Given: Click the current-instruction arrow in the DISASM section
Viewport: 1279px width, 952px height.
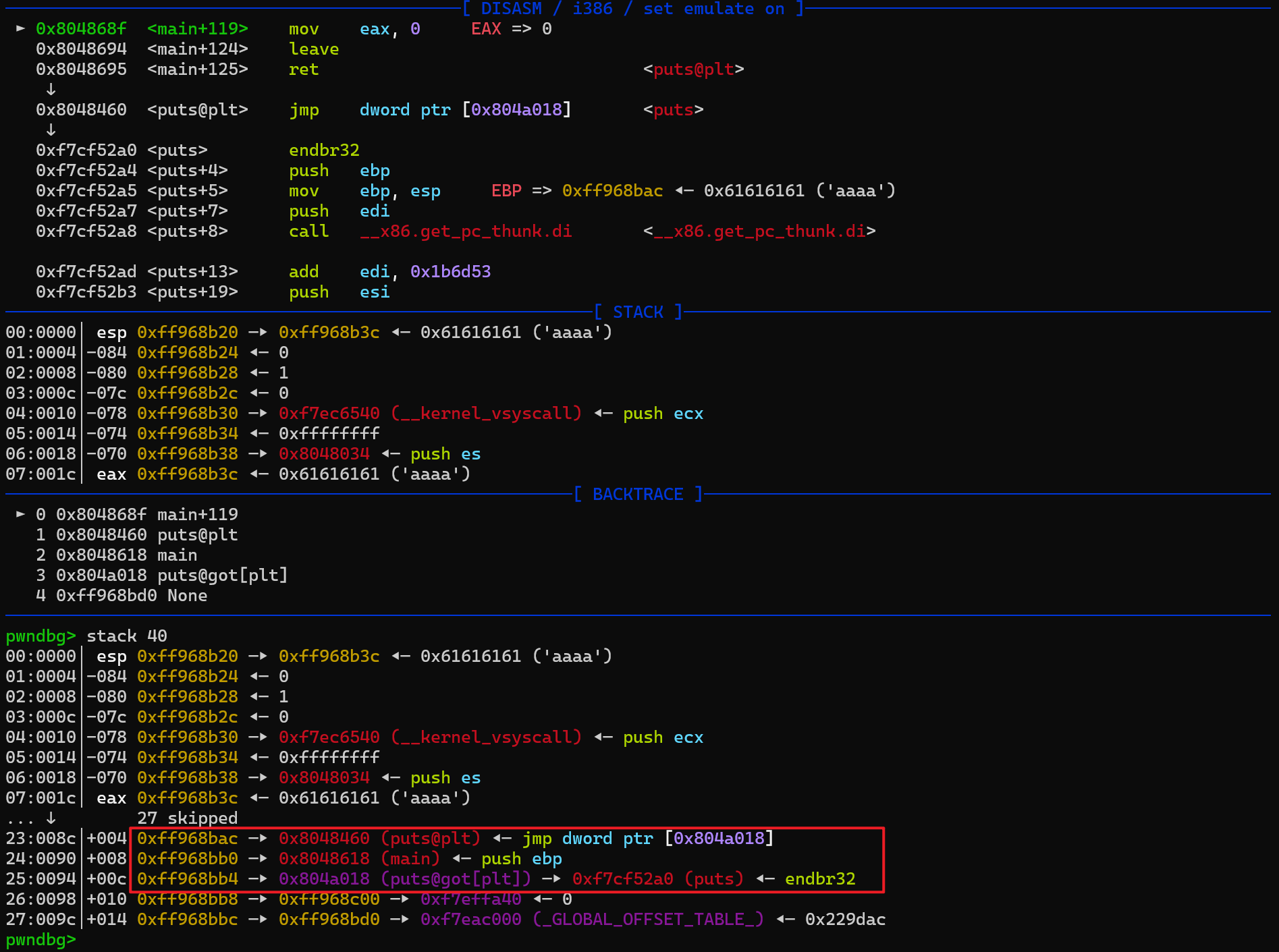Looking at the screenshot, I should tap(20, 28).
